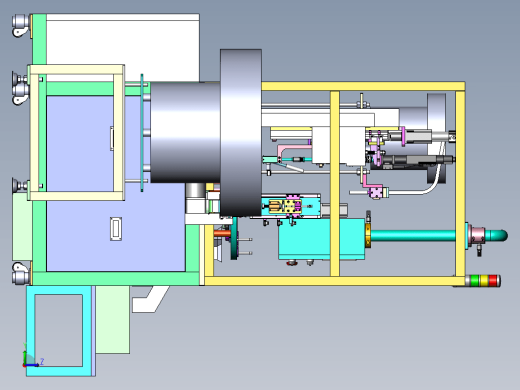Select the bottom-left caster wheel
Image resolution: width=520 pixels, height=390 pixels.
[x=21, y=273]
